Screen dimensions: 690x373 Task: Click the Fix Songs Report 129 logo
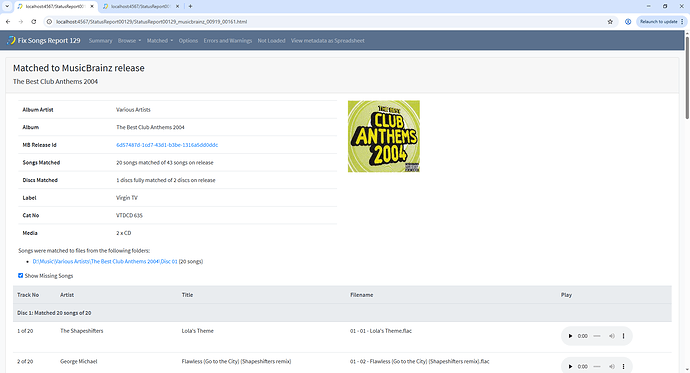coord(44,40)
